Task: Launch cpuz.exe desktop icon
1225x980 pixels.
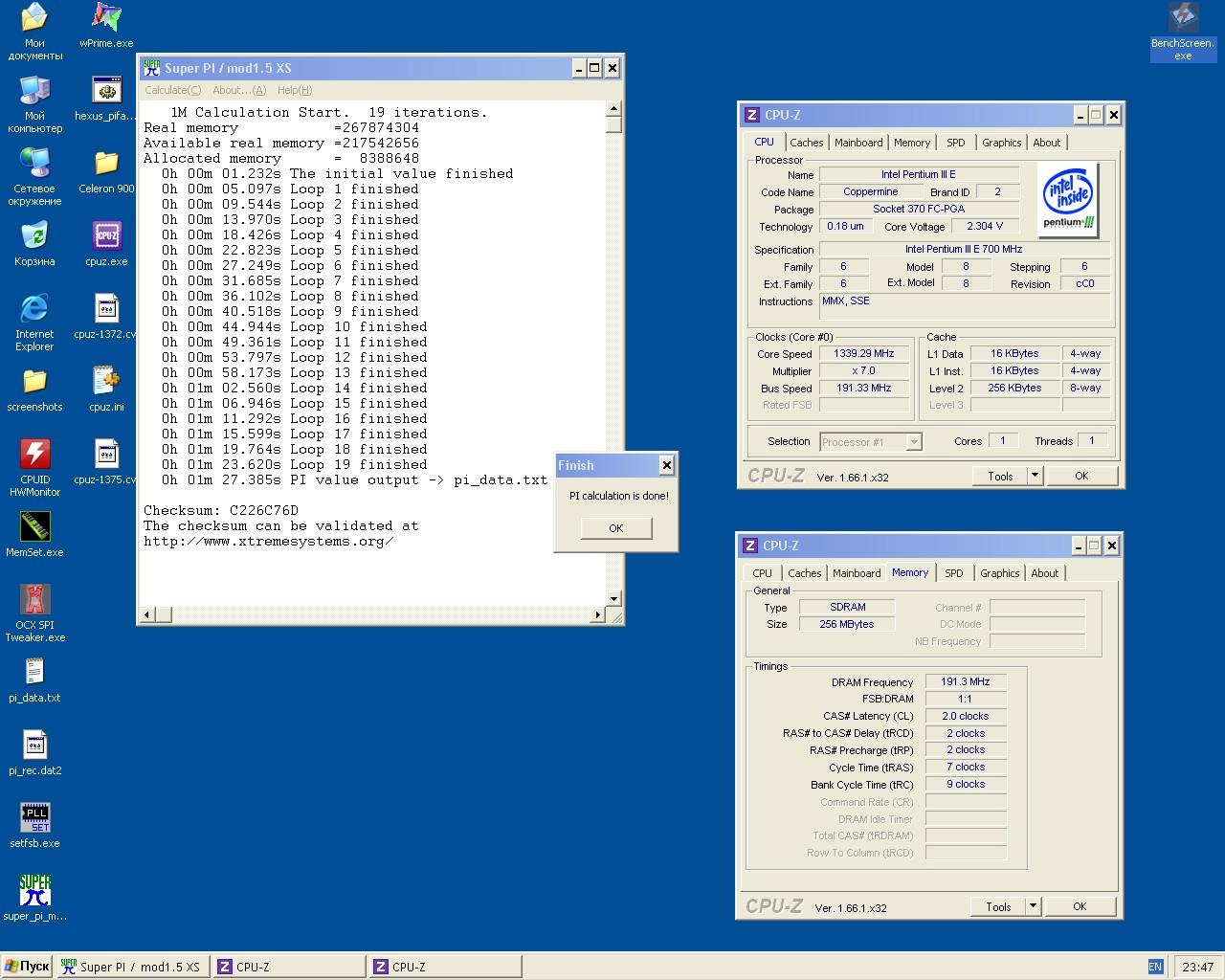Action: [106, 244]
